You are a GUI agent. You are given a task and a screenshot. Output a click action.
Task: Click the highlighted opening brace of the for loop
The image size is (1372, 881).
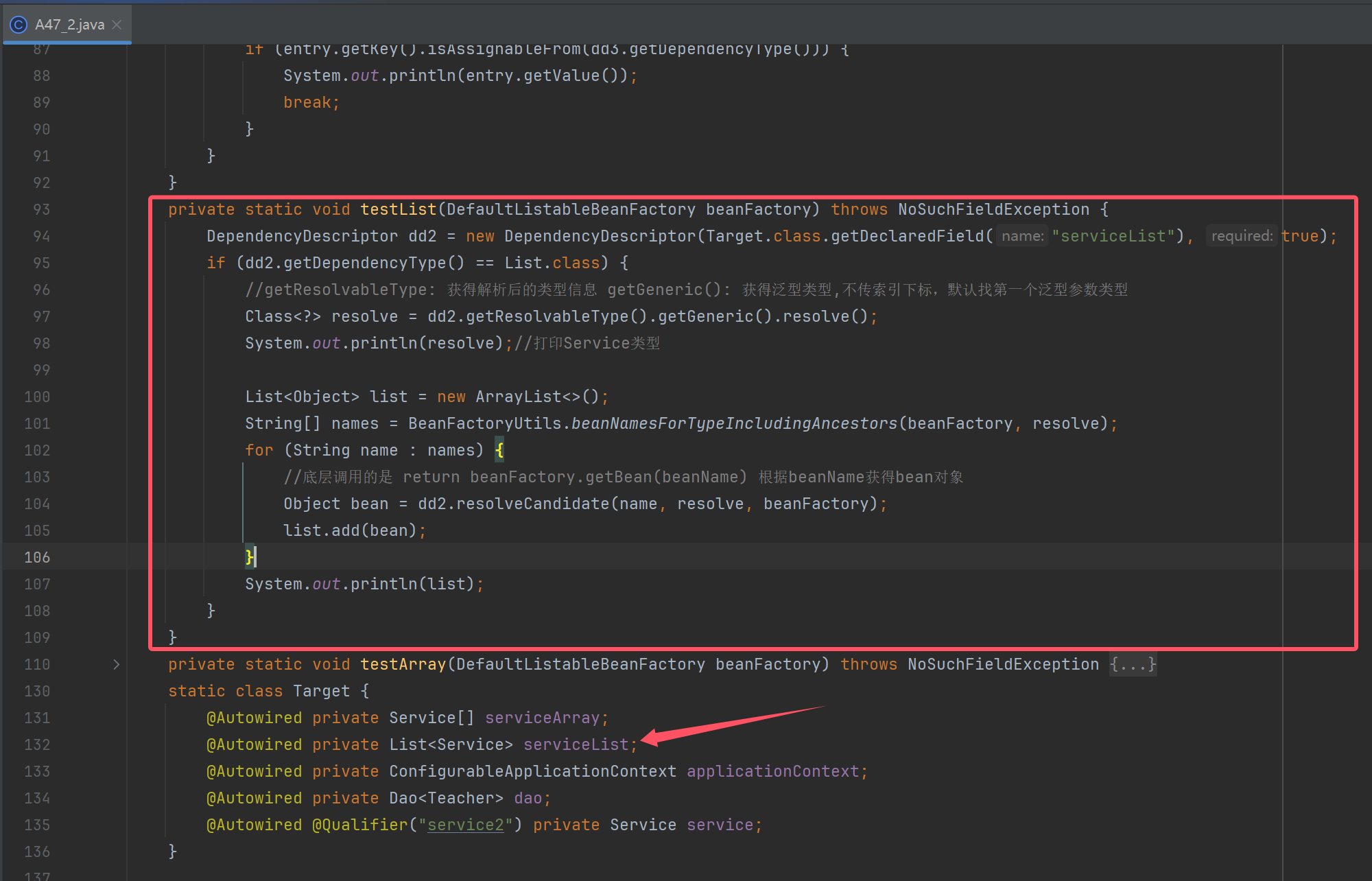tap(499, 450)
